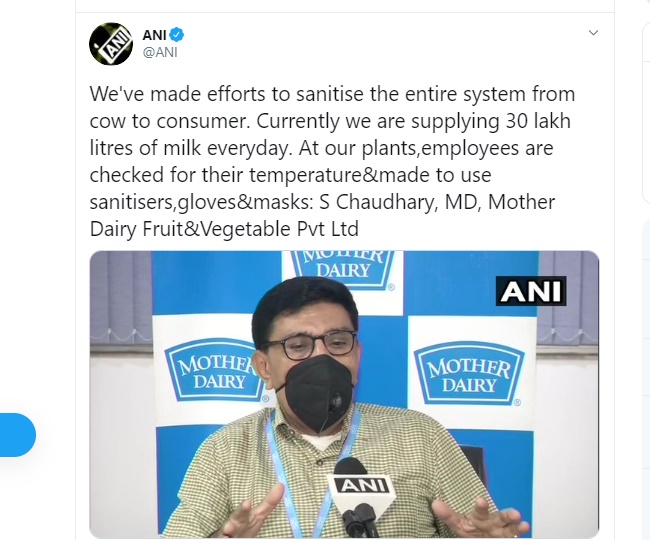
Task: Click the blue verified badge beside ANI
Action: coord(177,35)
